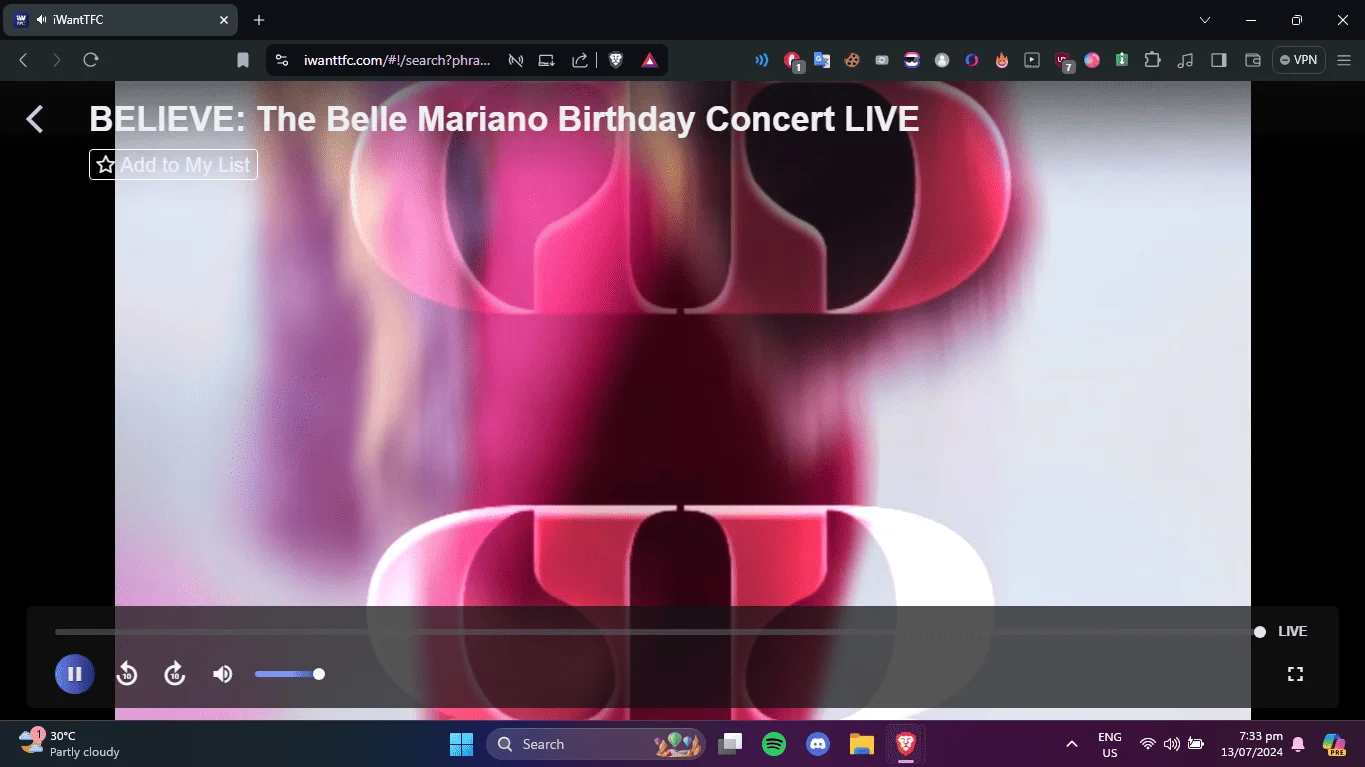1365x767 pixels.
Task: Close the iWantTFC tab
Action: tap(223, 20)
